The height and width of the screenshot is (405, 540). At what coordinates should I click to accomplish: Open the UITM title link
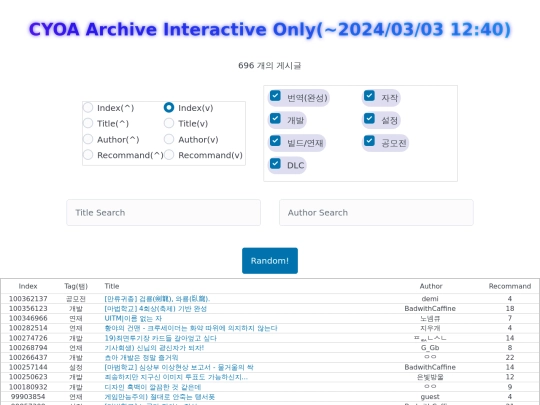click(x=133, y=318)
